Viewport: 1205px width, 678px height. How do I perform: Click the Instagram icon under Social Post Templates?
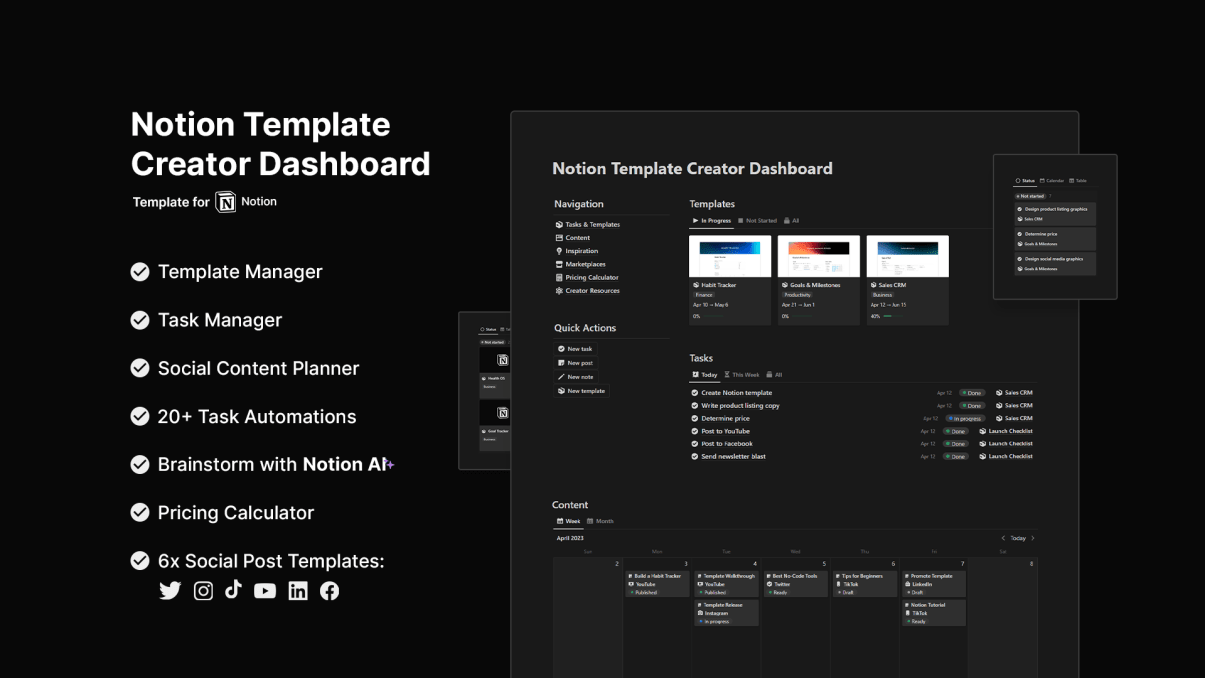(203, 590)
